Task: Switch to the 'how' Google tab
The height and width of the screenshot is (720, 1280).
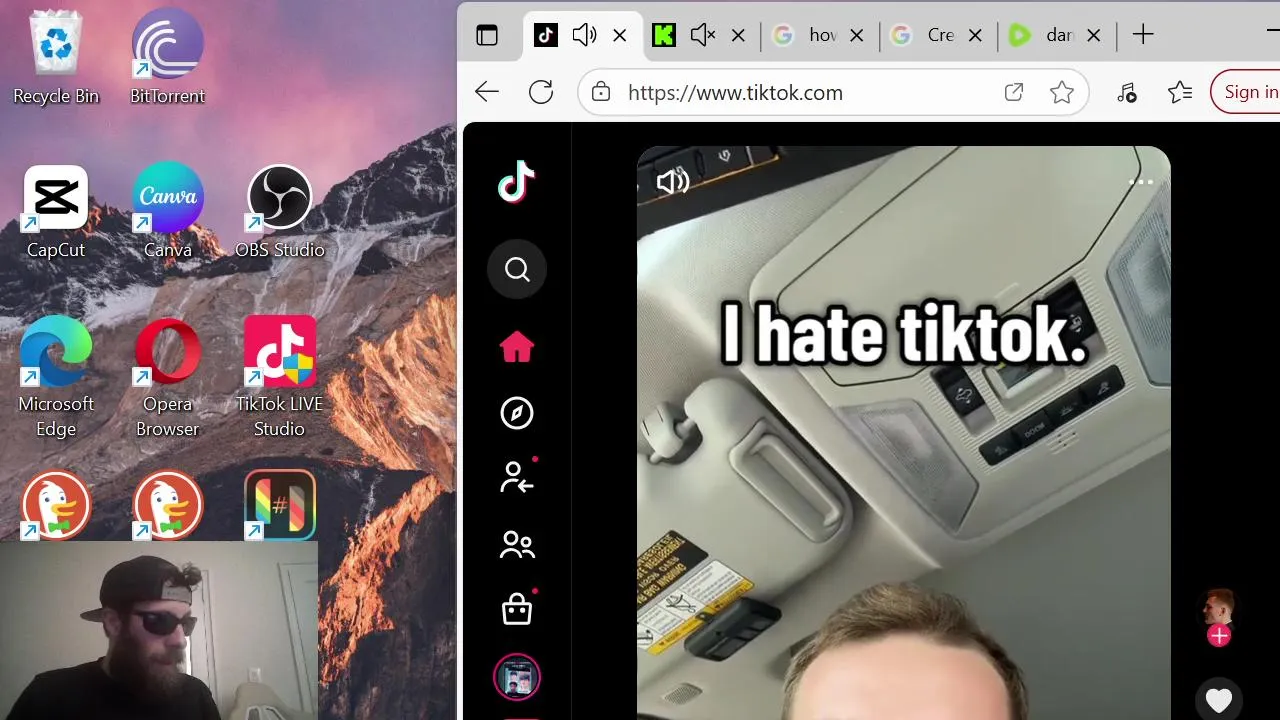Action: 805,35
